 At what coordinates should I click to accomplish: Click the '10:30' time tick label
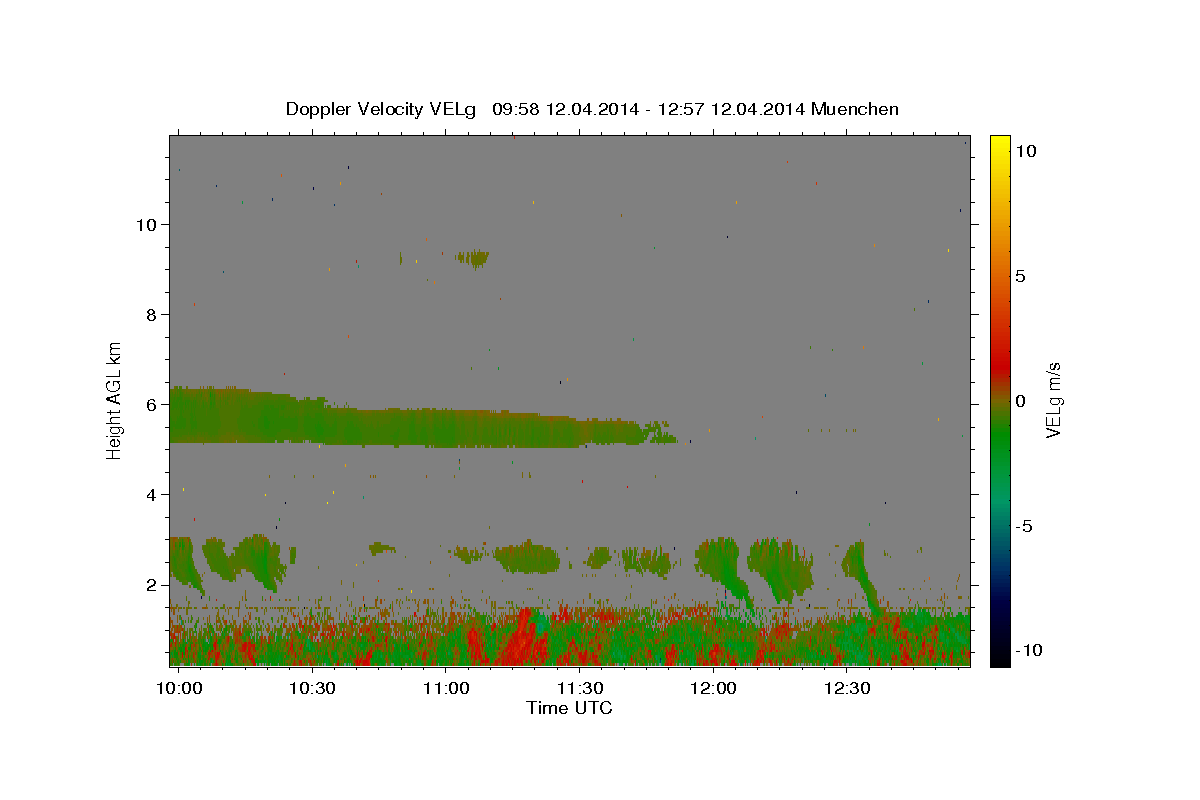click(x=312, y=689)
